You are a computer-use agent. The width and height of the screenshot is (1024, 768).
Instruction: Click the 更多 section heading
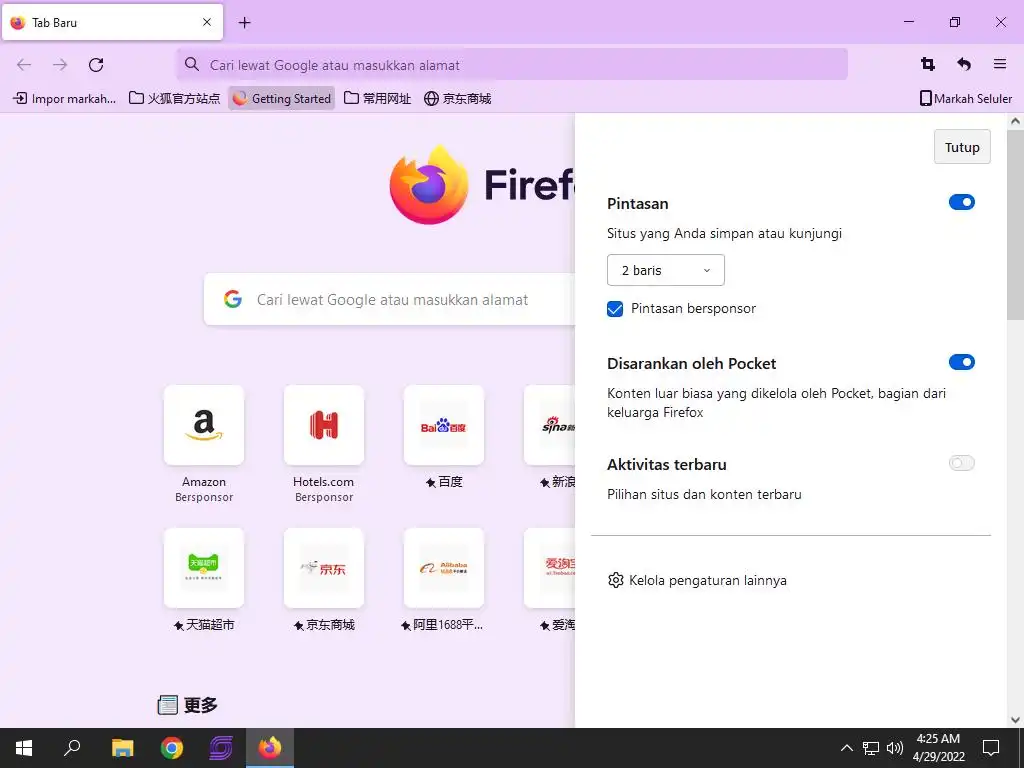[200, 705]
